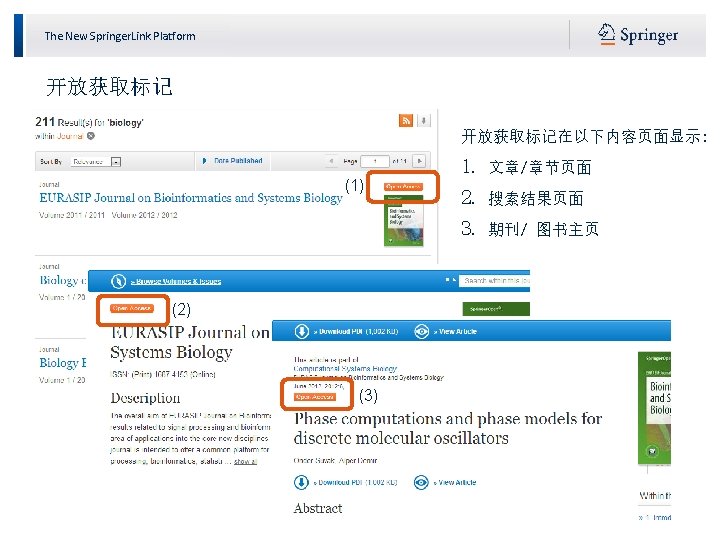
Task: Click the '文章/章节页面' list item
Action: pos(540,167)
